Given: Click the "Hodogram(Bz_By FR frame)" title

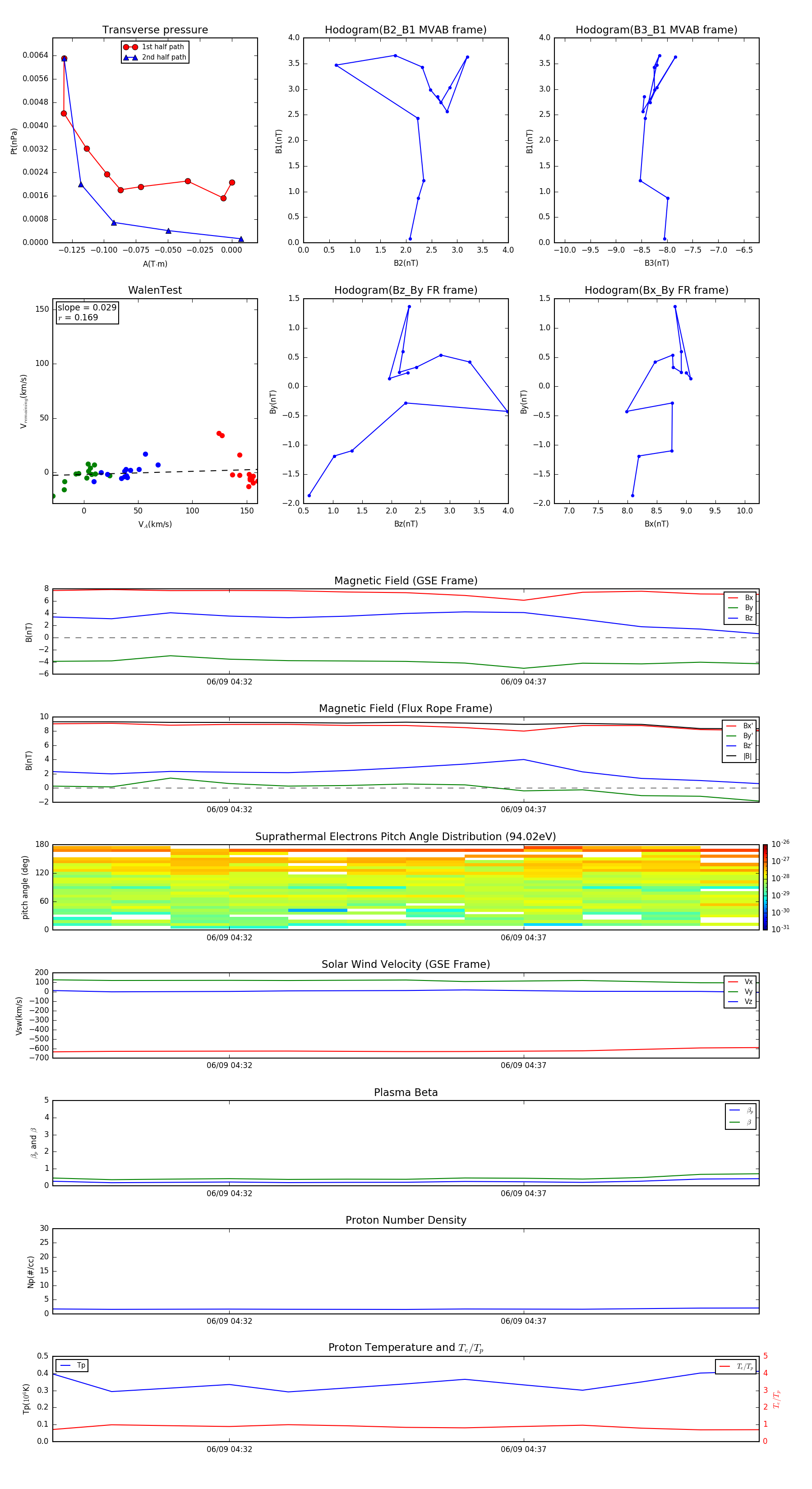Looking at the screenshot, I should tap(406, 290).
